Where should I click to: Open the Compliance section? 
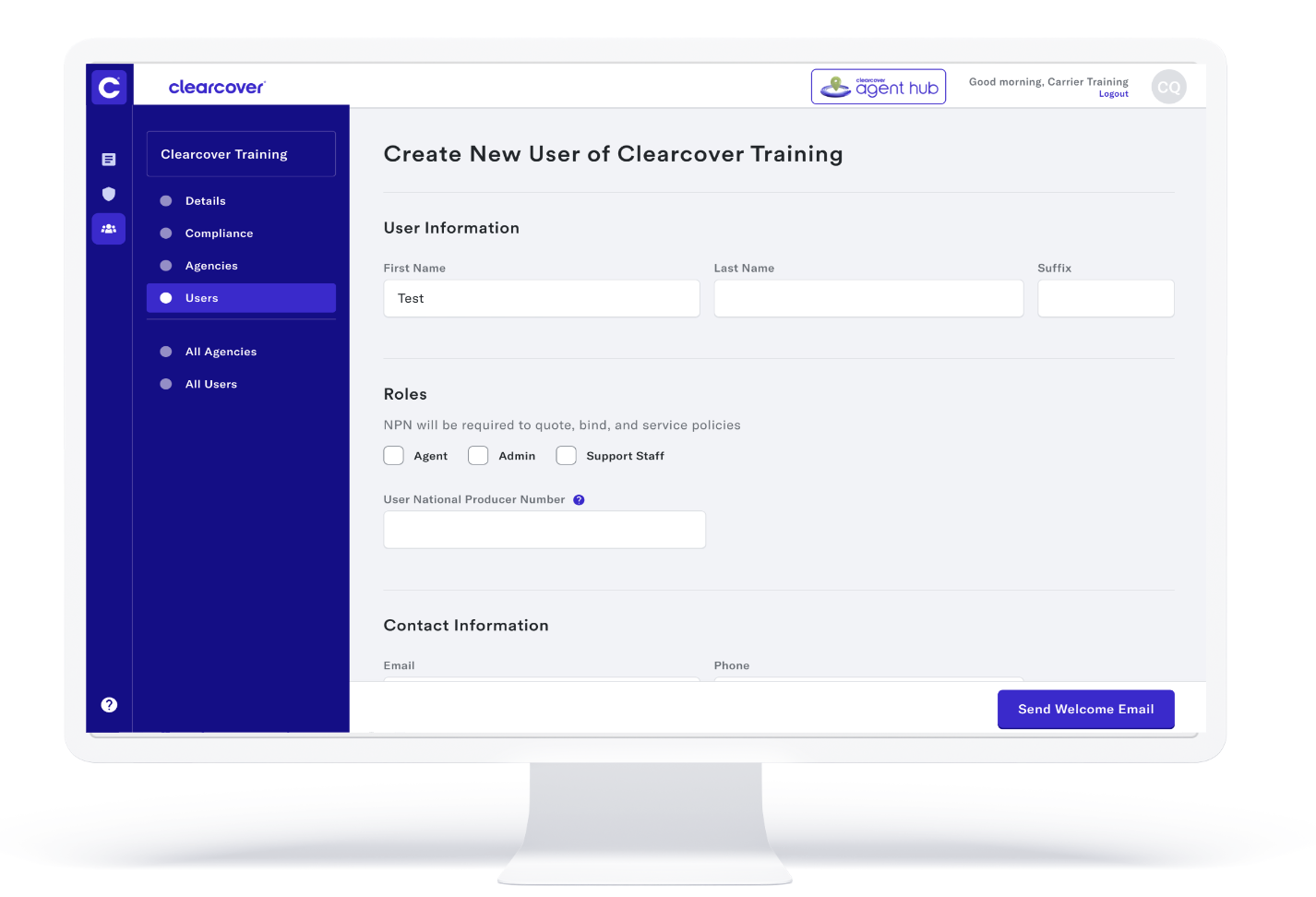point(219,233)
